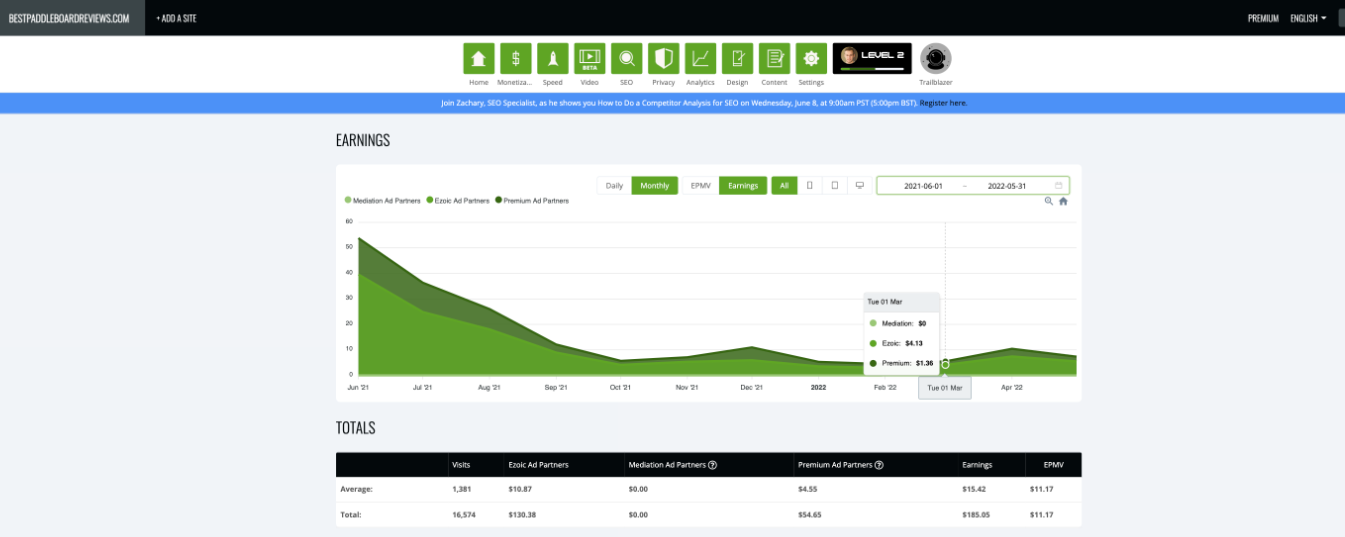Viewport: 1345px width, 537px height.
Task: Click the chart reset home icon
Action: 1063,201
